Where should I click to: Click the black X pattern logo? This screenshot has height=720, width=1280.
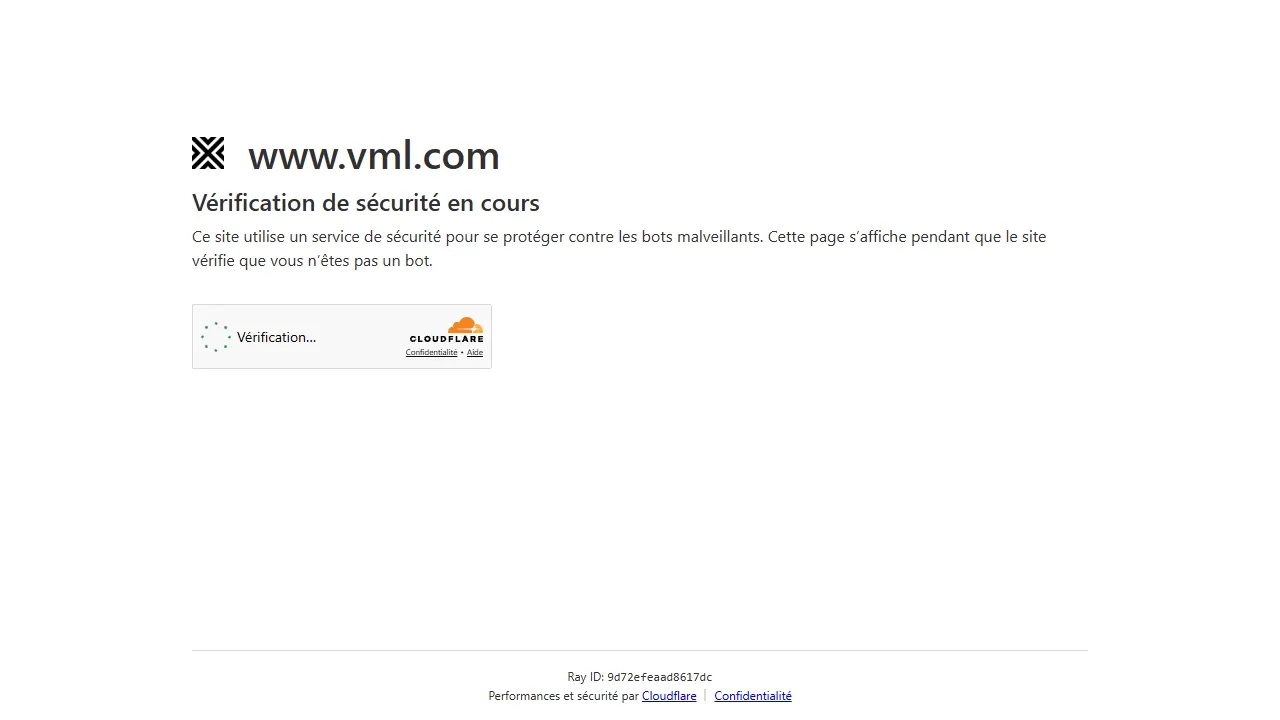pyautogui.click(x=208, y=153)
